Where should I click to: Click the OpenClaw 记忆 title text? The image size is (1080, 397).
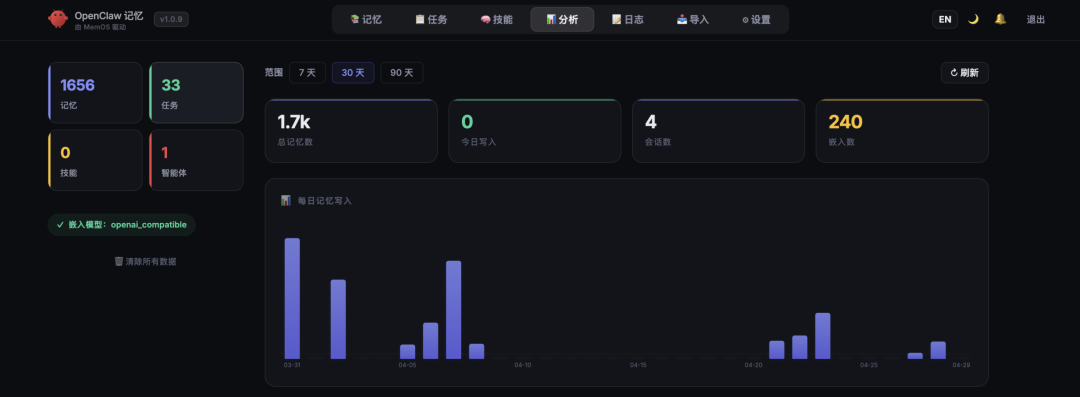(109, 15)
